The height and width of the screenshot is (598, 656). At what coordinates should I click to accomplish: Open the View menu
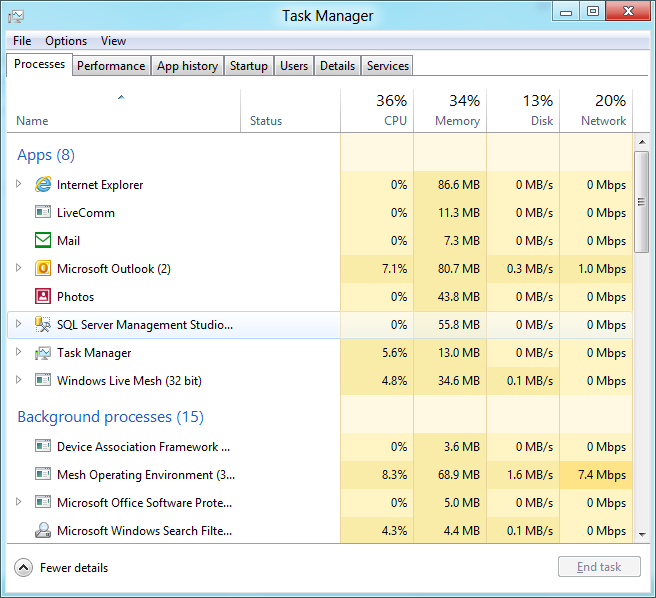[113, 41]
